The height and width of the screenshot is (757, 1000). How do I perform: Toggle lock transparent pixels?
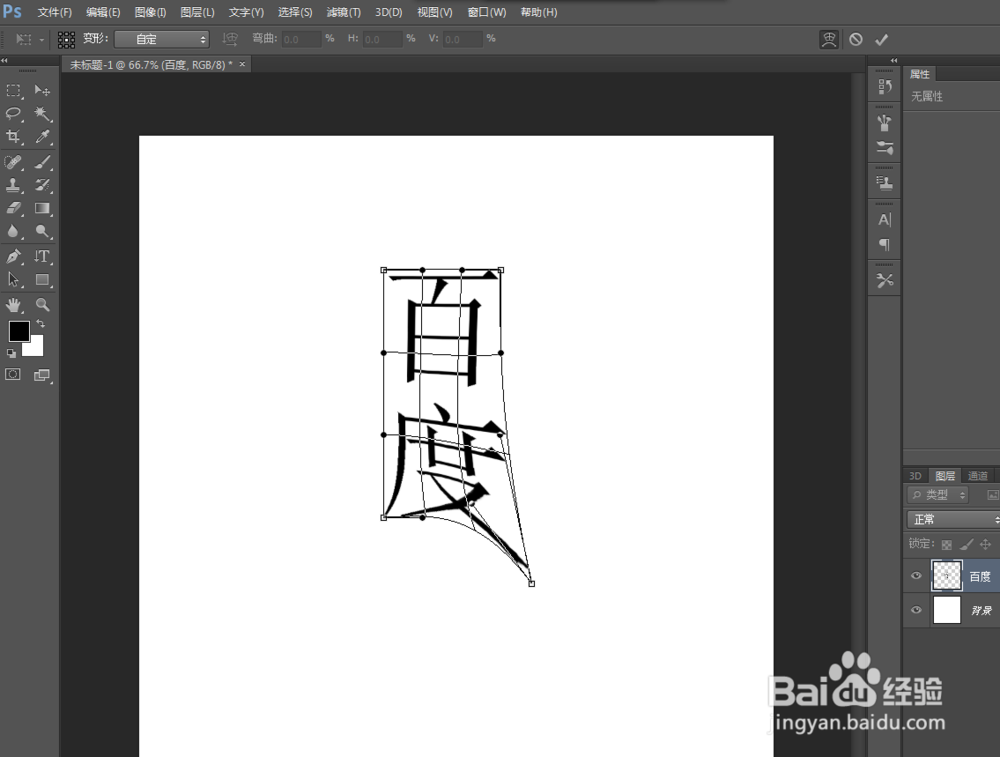coord(947,545)
